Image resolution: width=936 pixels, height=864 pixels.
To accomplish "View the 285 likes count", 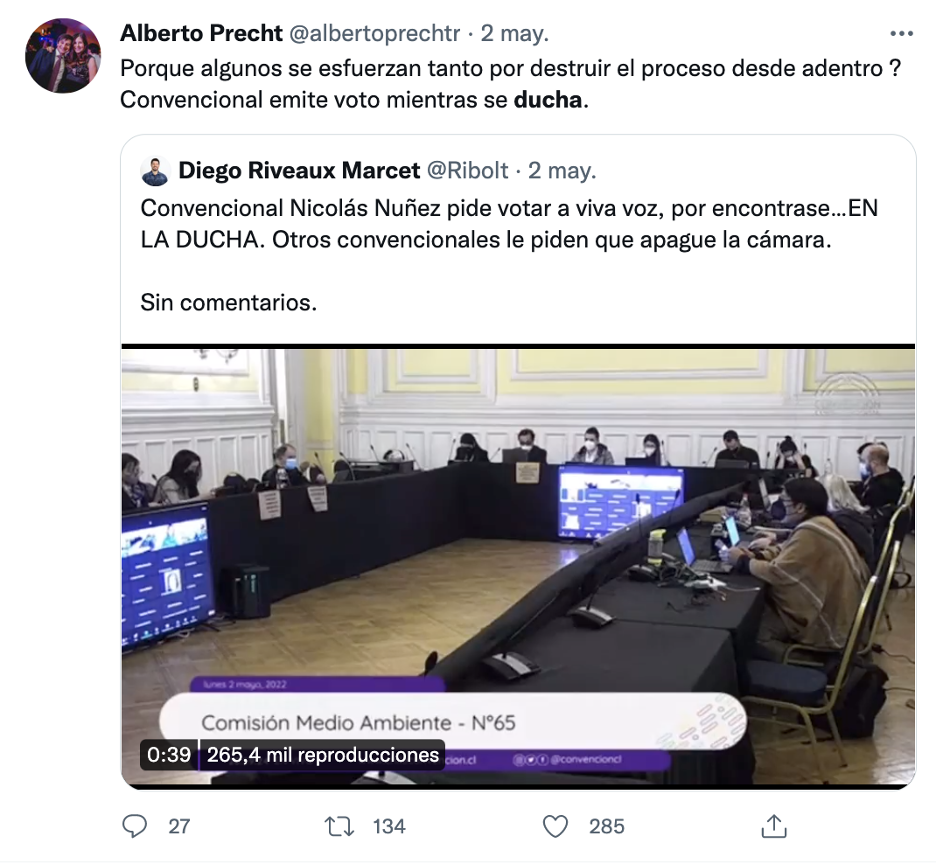I will [606, 826].
